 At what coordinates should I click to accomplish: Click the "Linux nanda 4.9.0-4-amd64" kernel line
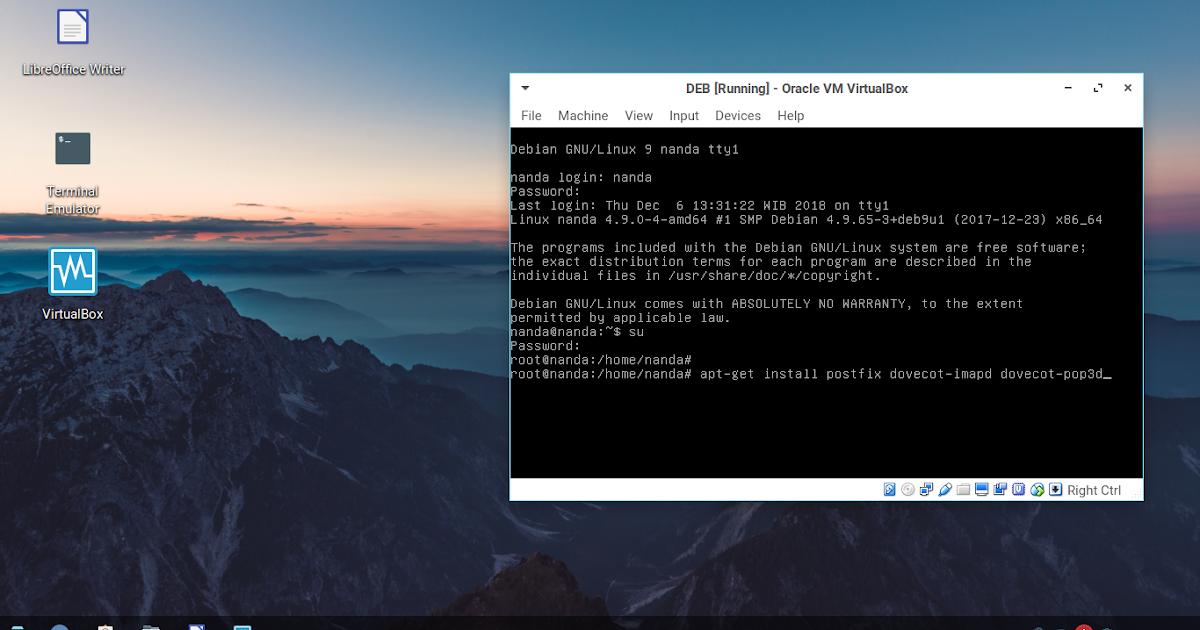coord(806,219)
